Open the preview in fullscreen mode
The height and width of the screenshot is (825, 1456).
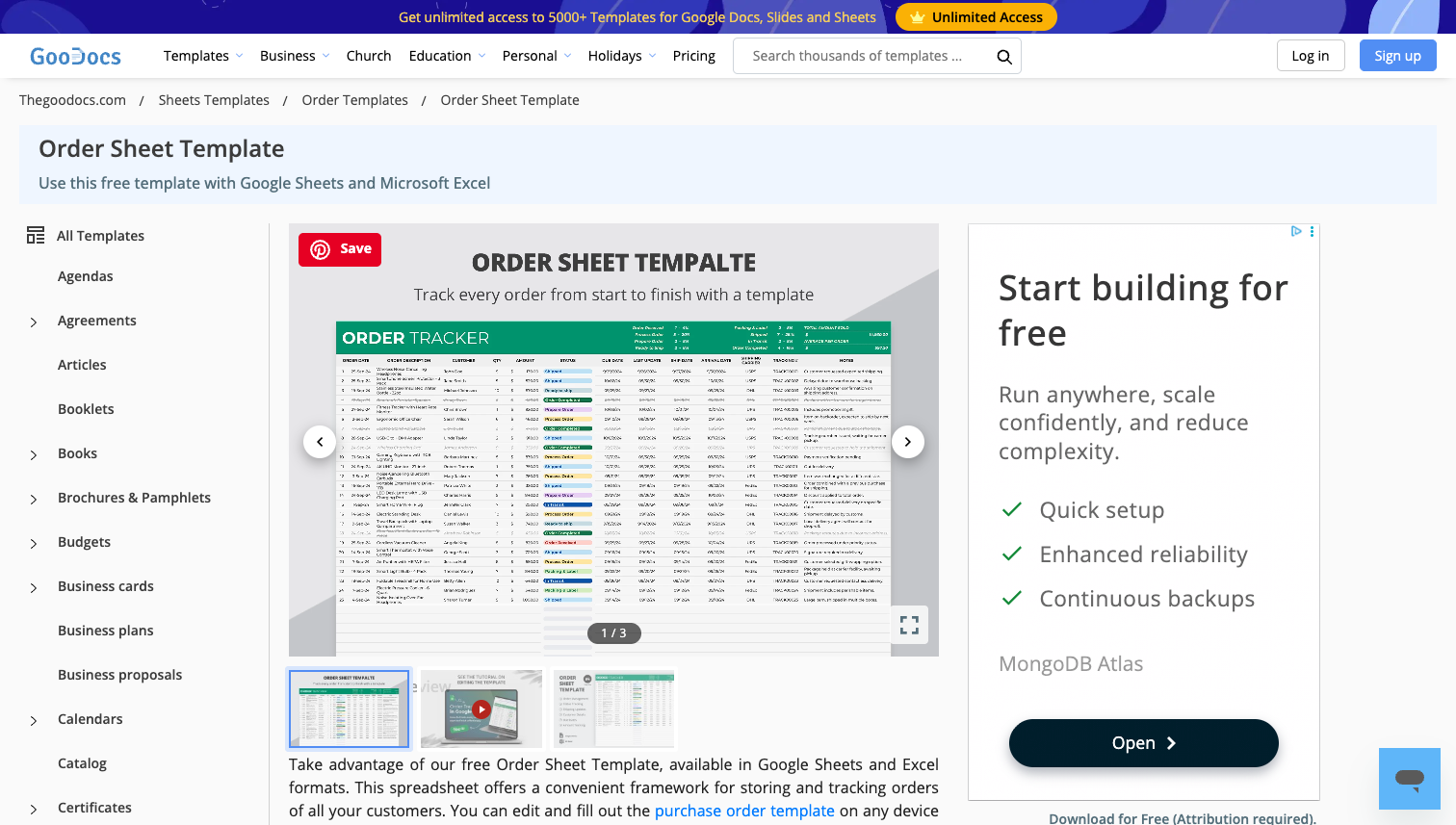(909, 625)
